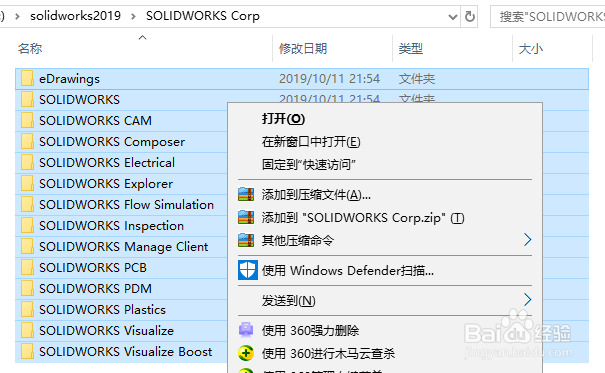Click the SOLIDWORKS Manage Client folder icon
Screen dimensions: 605x373
point(27,246)
